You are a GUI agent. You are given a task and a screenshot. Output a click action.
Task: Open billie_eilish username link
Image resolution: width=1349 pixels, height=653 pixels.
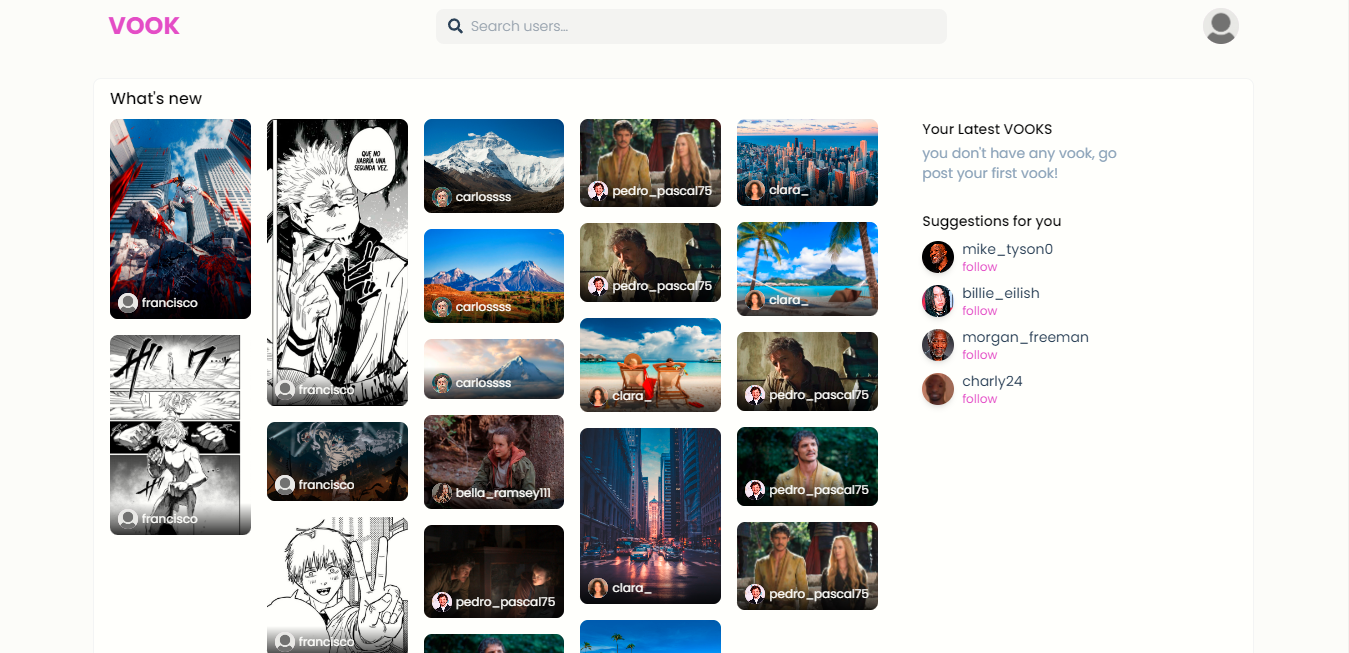(x=1000, y=293)
